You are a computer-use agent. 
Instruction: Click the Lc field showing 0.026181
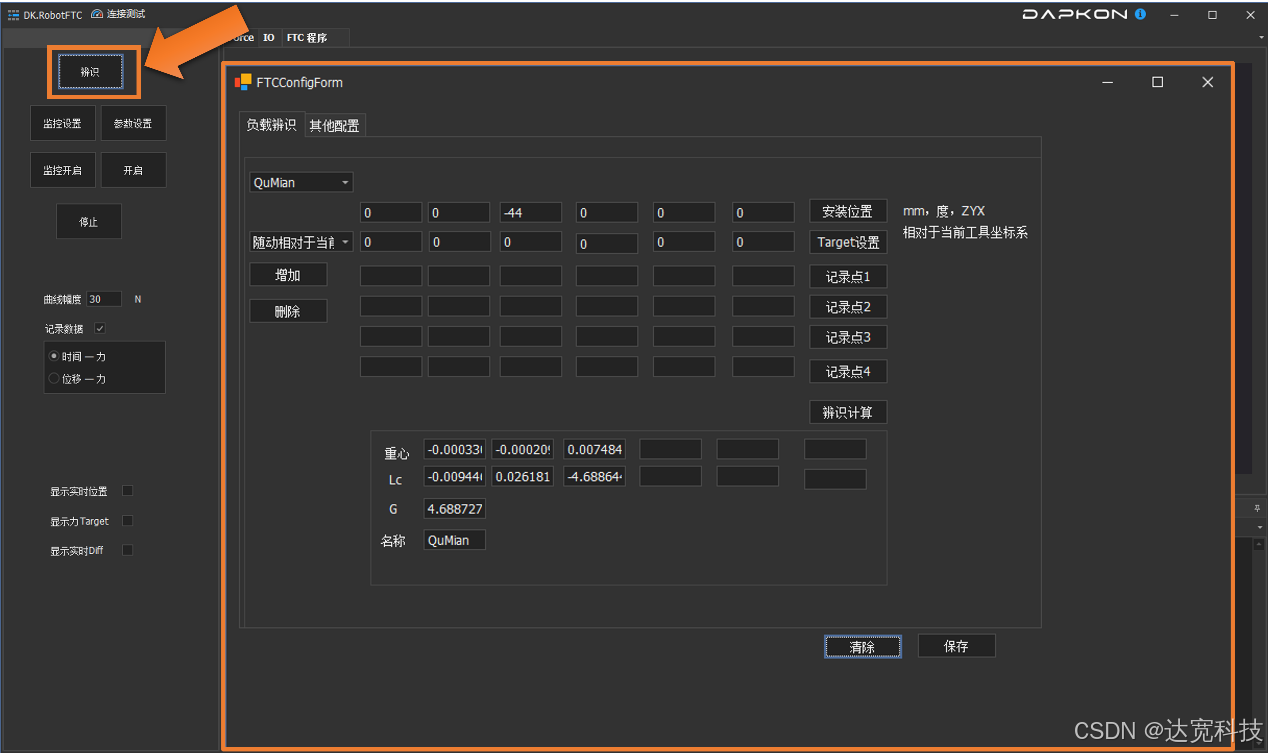(522, 476)
